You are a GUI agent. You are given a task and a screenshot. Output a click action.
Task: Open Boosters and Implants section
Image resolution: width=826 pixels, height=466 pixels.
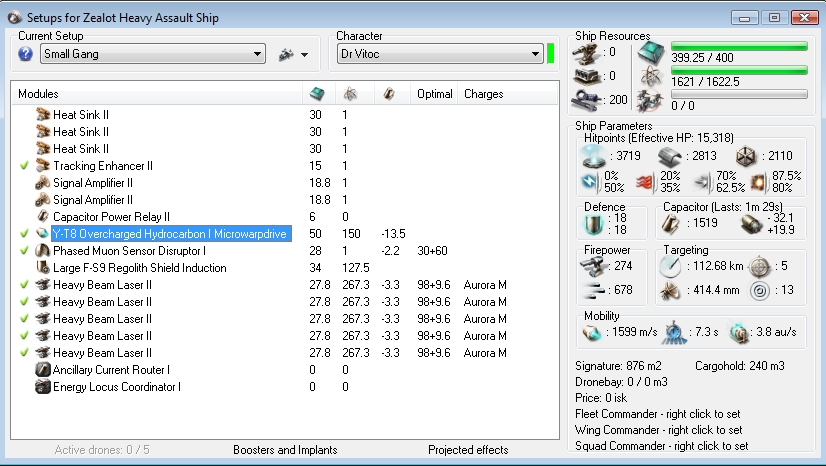285,450
